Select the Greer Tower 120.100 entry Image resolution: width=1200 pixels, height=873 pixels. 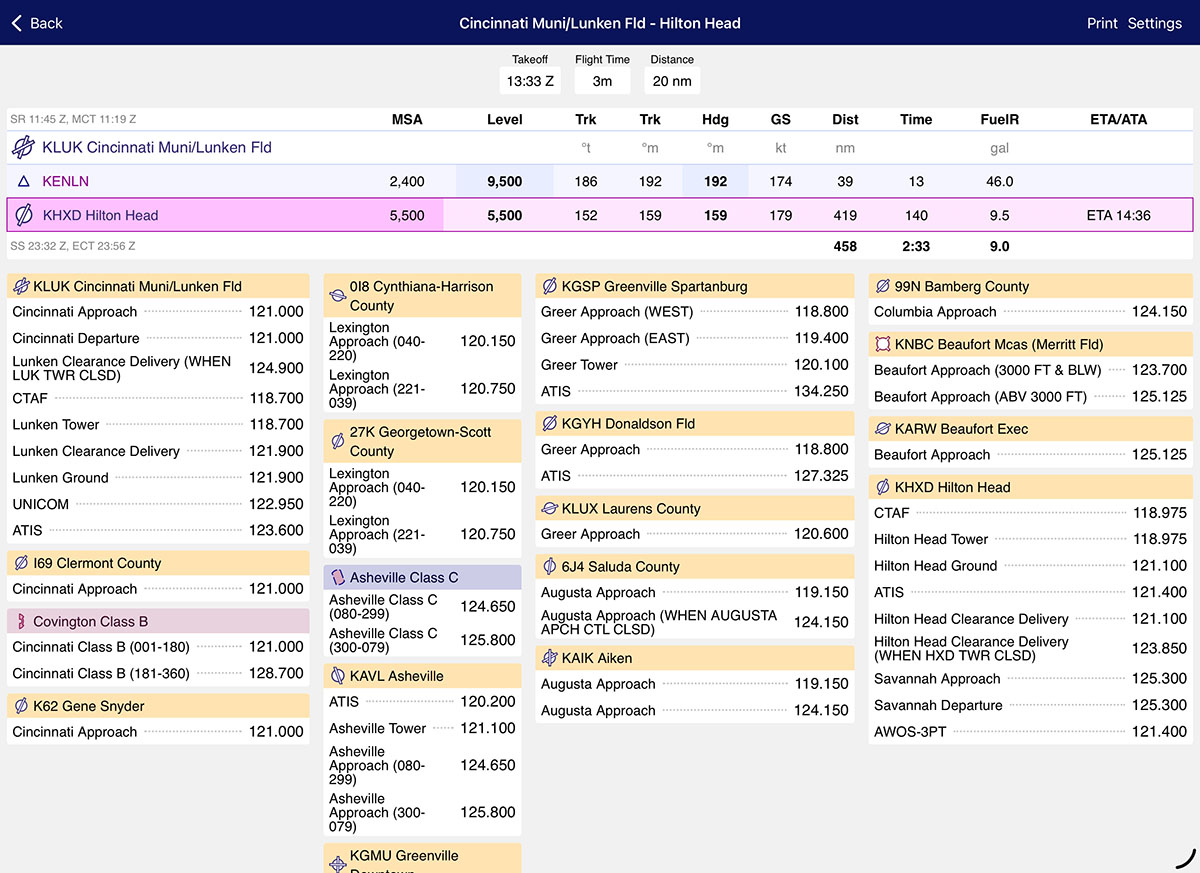pyautogui.click(x=694, y=366)
